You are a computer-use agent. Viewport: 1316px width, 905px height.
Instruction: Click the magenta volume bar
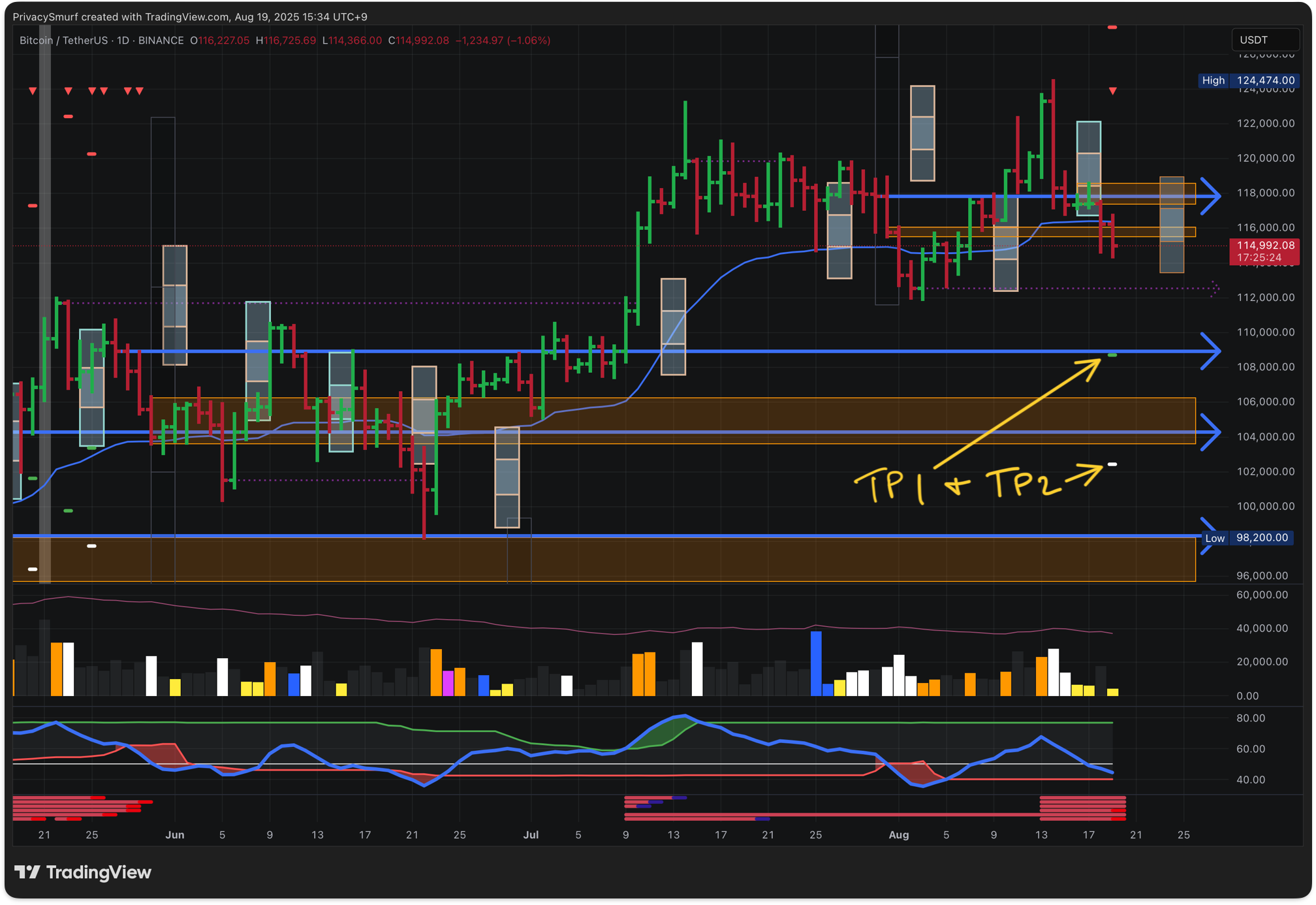[x=448, y=682]
